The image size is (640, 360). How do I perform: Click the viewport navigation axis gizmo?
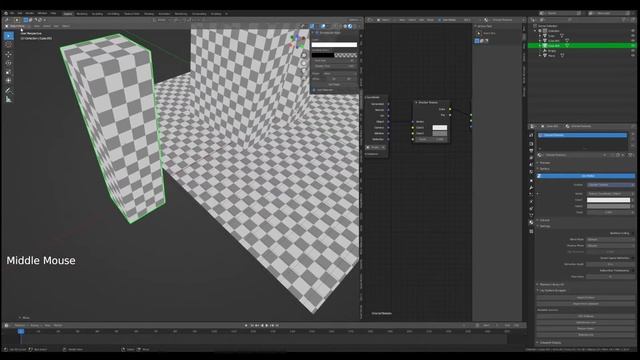297,40
